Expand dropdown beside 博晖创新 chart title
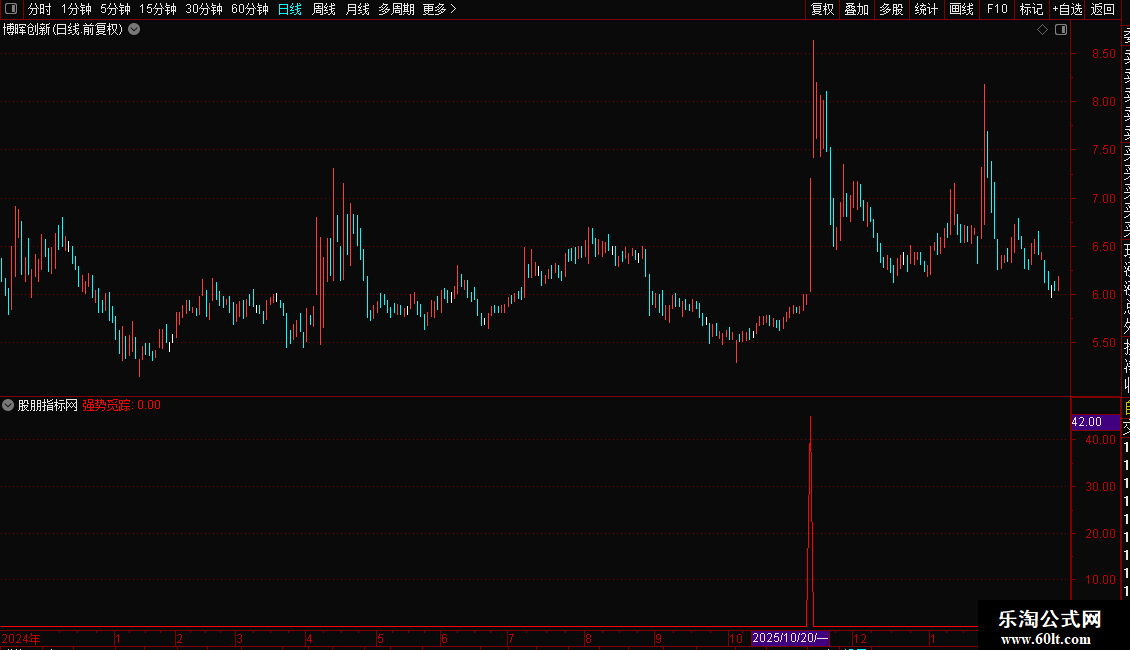Screen dimensions: 1130x650 134,30
